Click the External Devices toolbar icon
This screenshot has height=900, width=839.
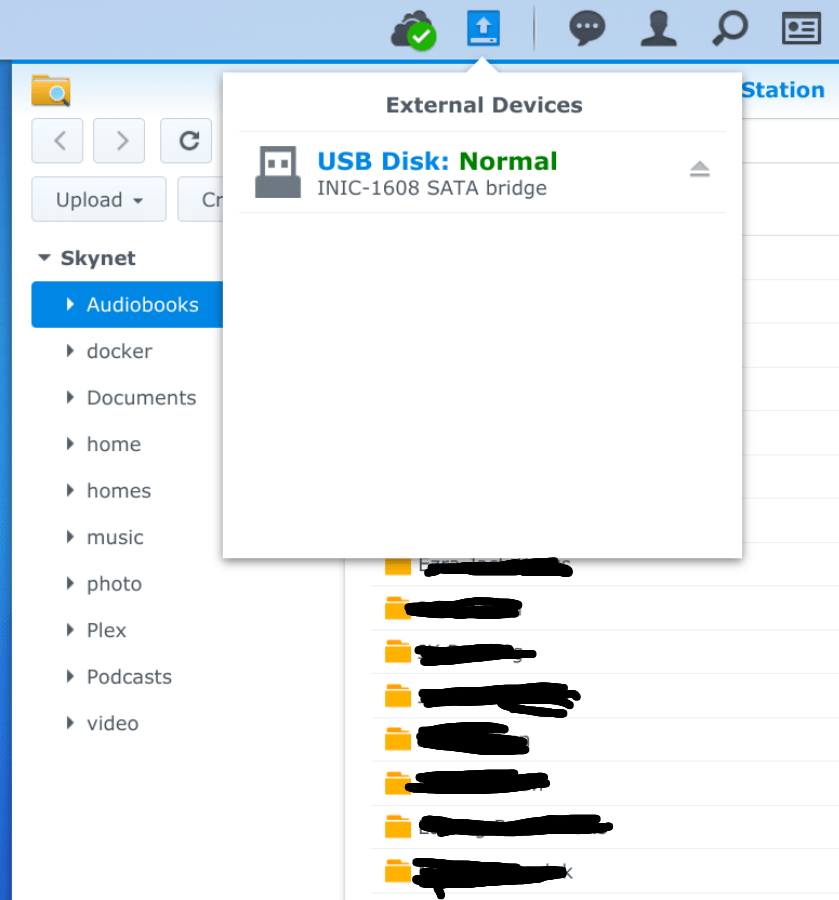point(483,29)
